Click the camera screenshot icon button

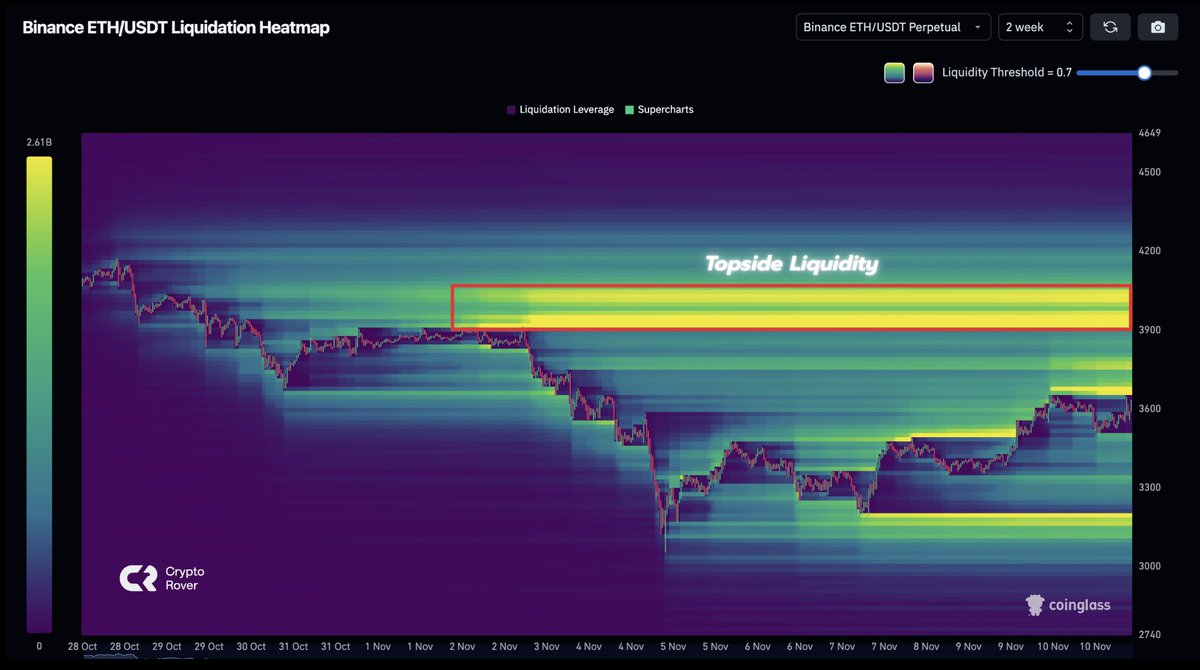click(x=1158, y=27)
